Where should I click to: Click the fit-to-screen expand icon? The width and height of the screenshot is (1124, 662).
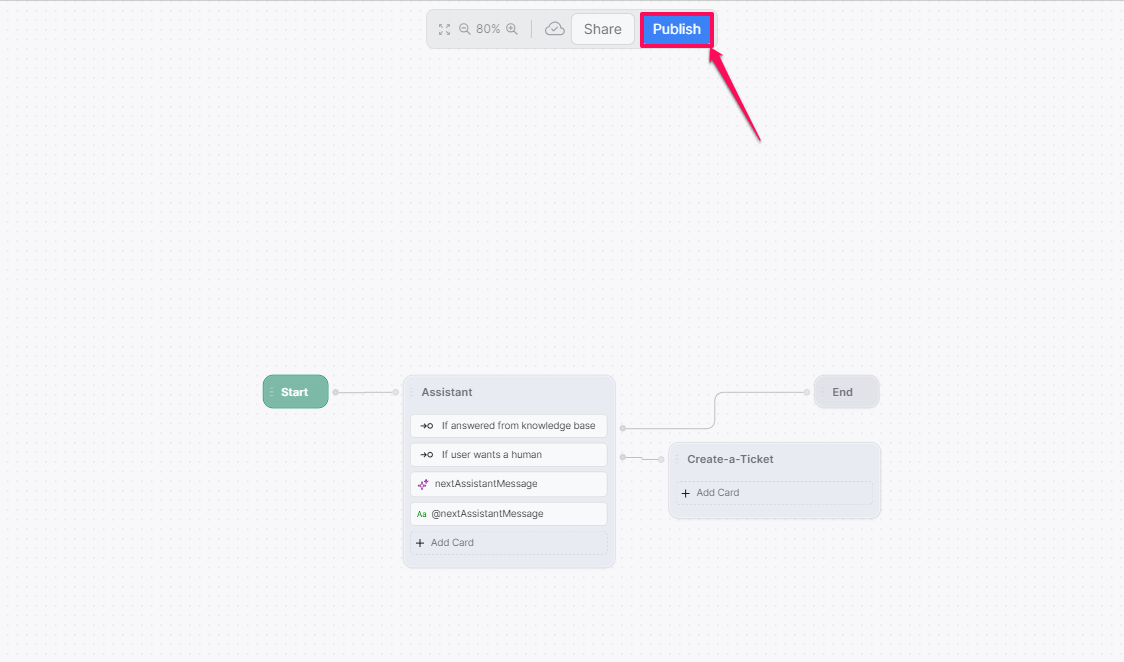(x=445, y=30)
